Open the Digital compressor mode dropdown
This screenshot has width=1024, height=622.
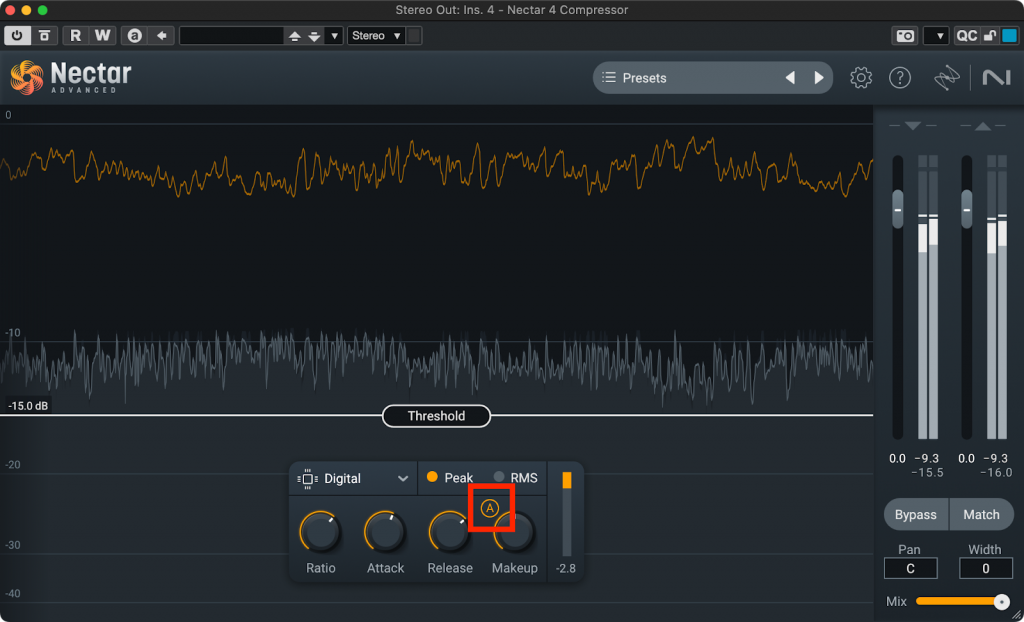pyautogui.click(x=354, y=479)
